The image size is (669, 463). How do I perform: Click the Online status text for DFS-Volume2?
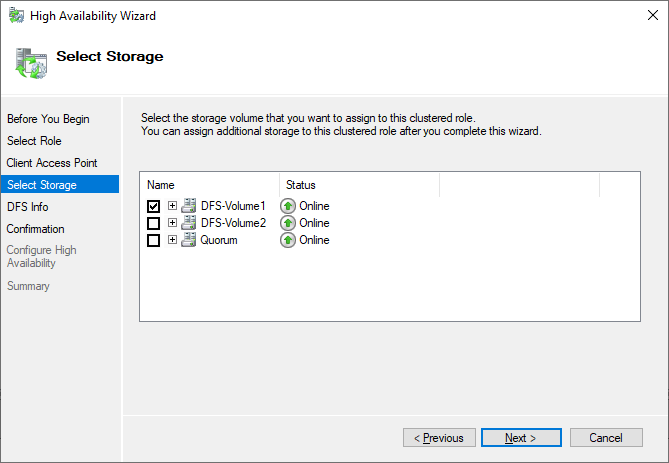(x=314, y=223)
